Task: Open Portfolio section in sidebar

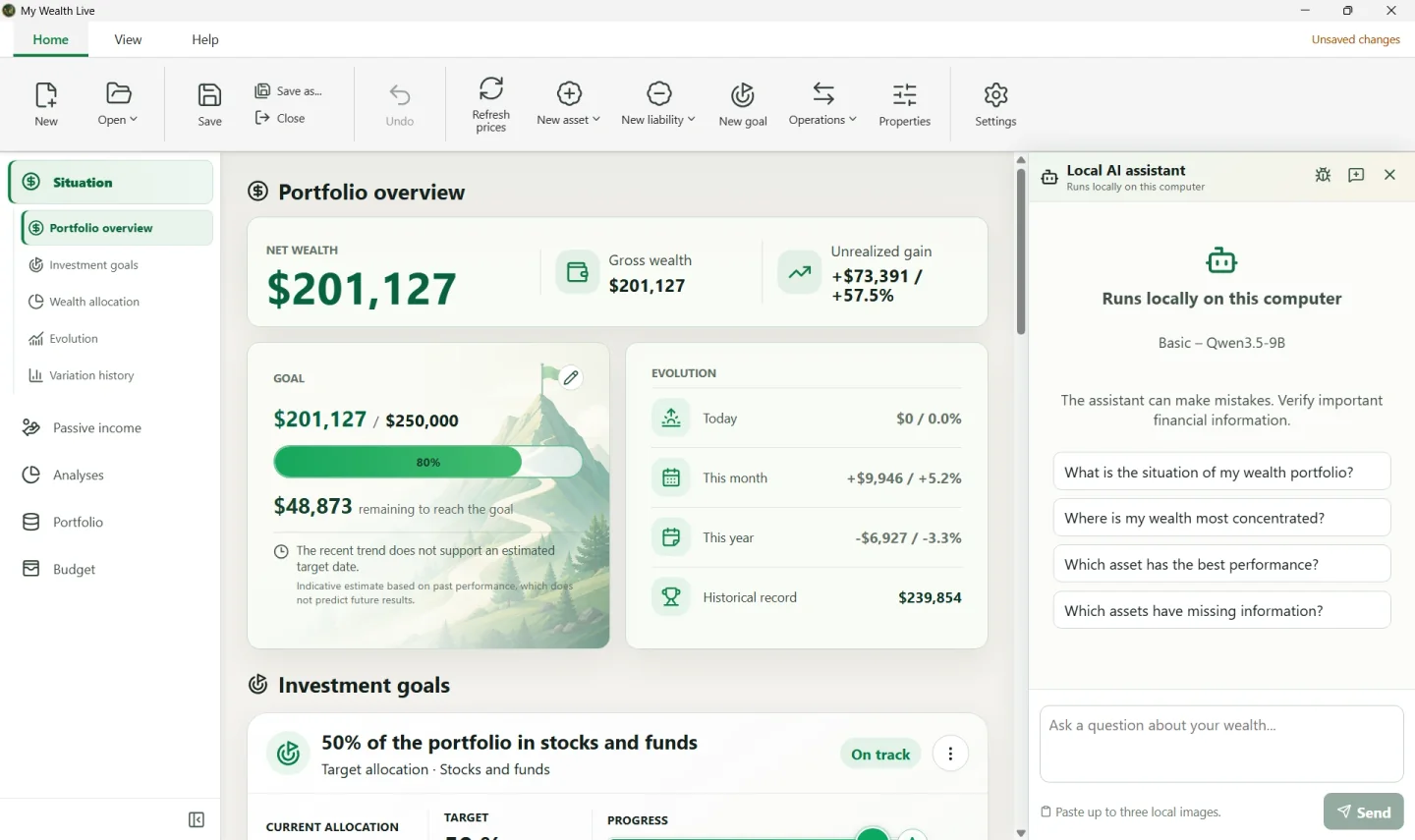Action: pyautogui.click(x=78, y=522)
